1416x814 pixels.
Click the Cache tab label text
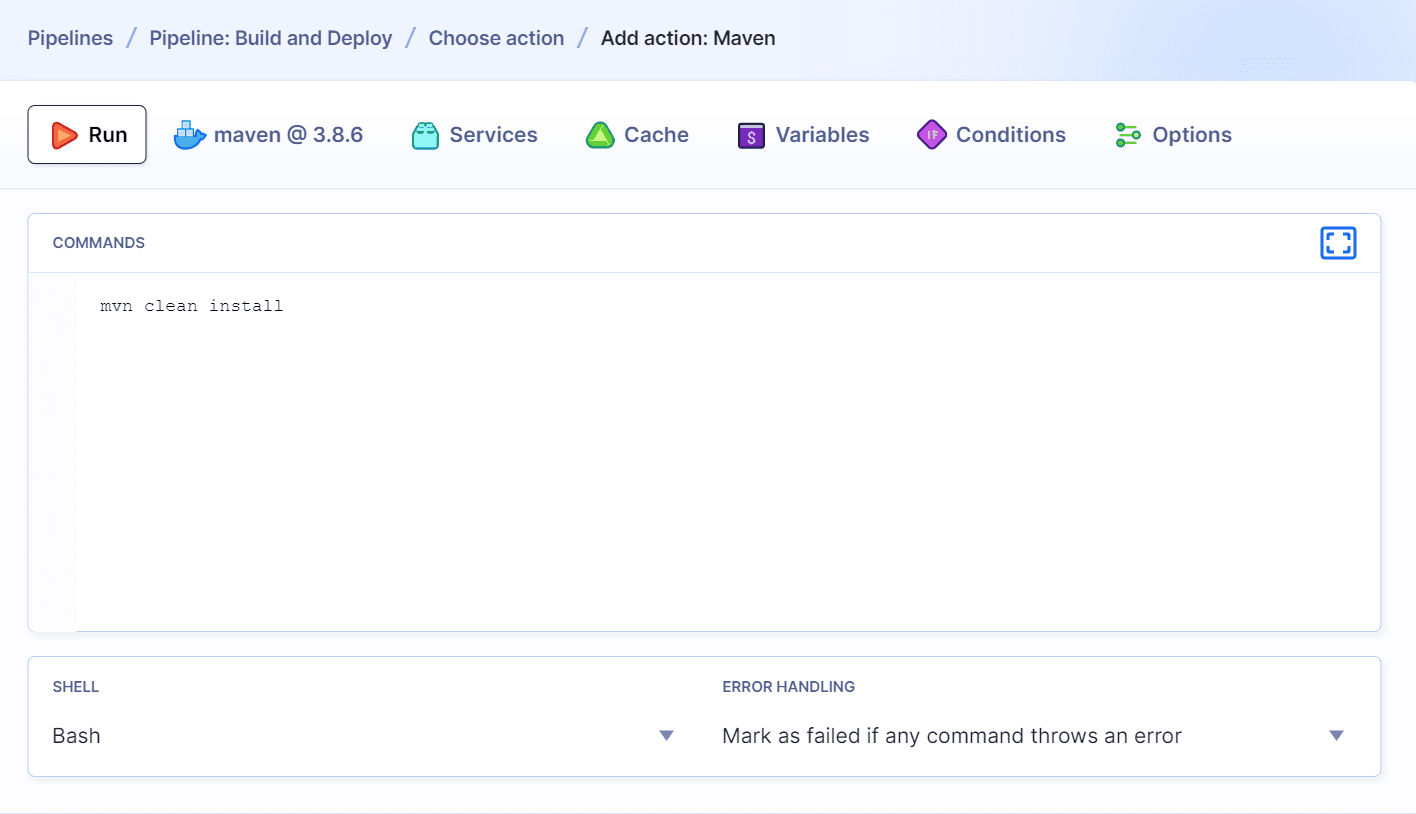tap(656, 134)
